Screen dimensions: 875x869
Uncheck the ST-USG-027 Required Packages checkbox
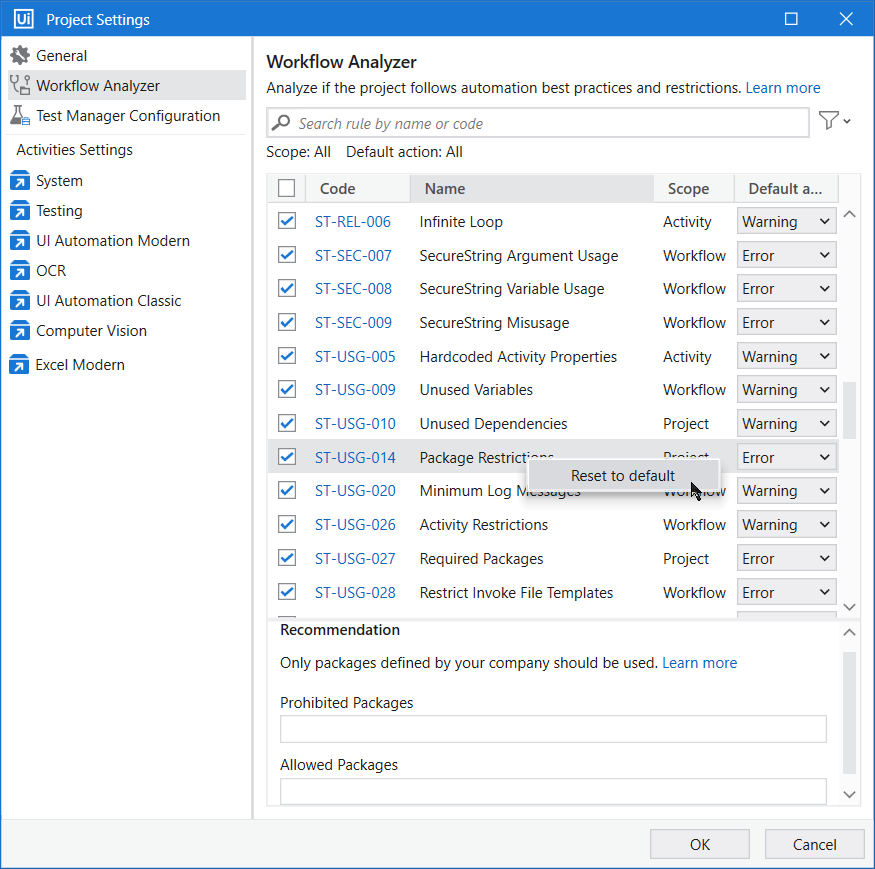click(x=287, y=558)
